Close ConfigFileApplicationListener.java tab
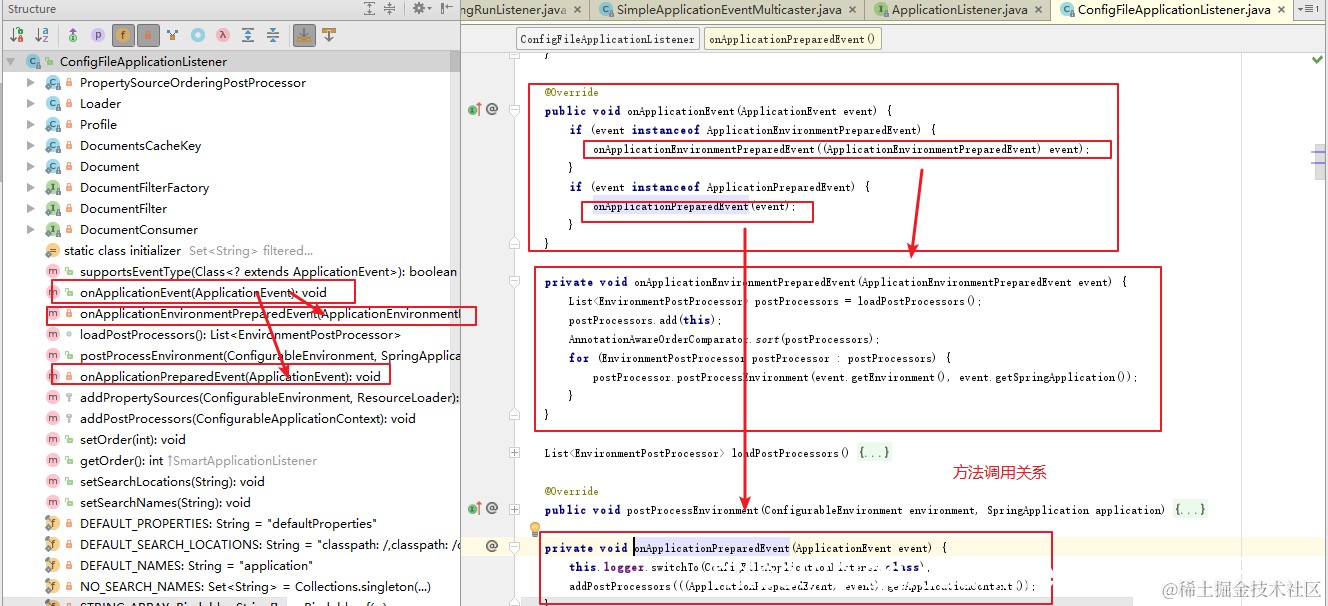Screen dimensions: 1328x606 point(1283,10)
